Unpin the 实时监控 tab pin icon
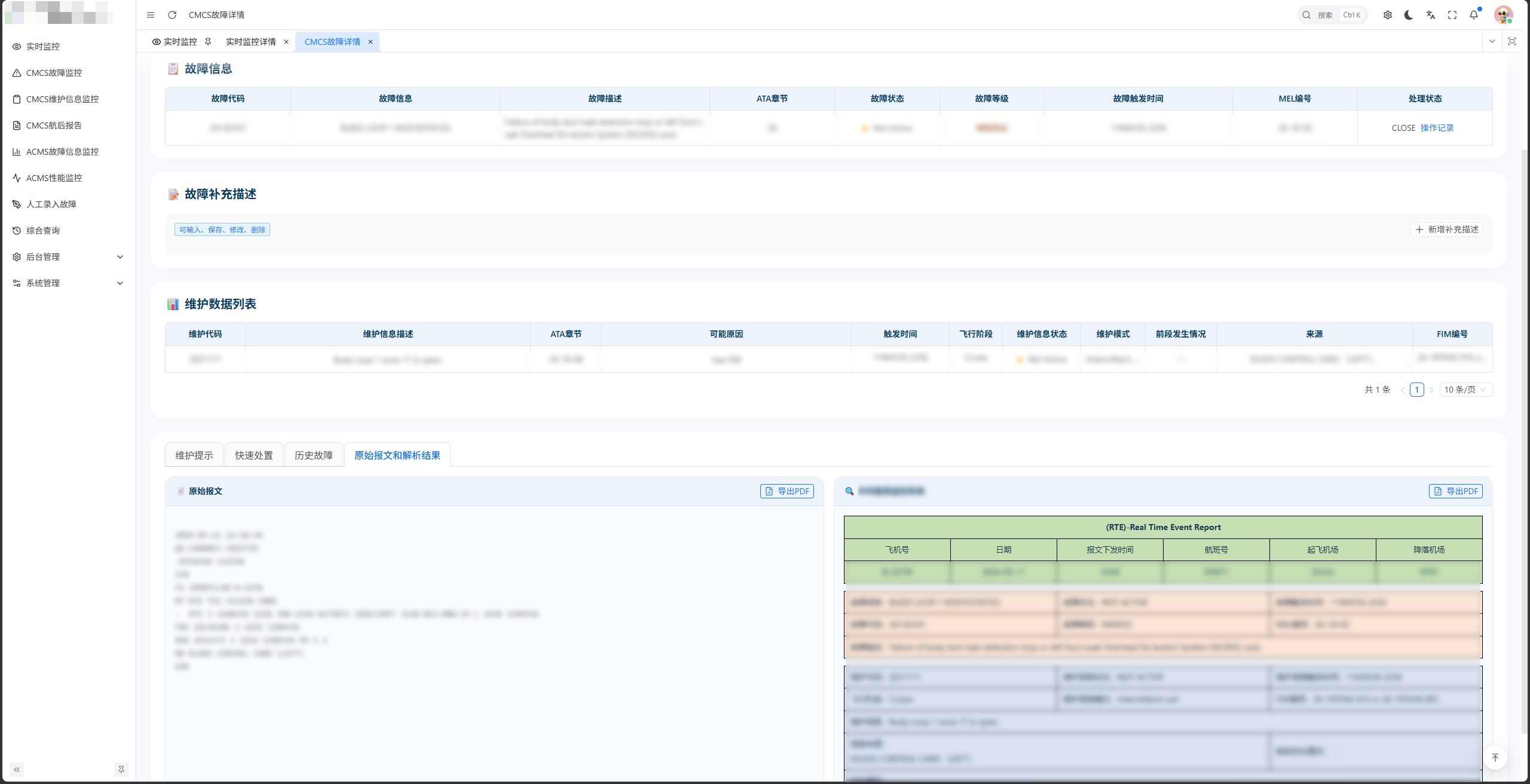 (x=208, y=42)
